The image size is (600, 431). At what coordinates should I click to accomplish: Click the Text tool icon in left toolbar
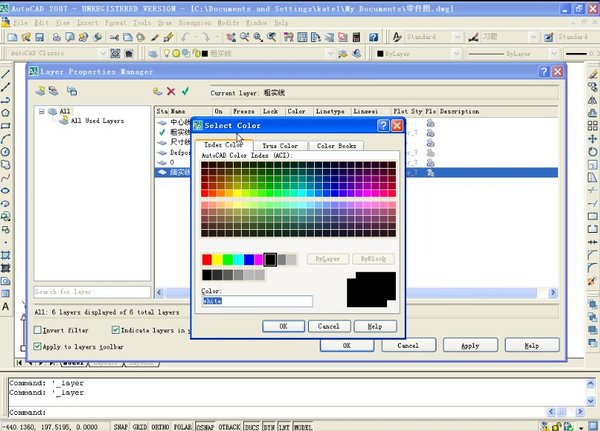[7, 308]
